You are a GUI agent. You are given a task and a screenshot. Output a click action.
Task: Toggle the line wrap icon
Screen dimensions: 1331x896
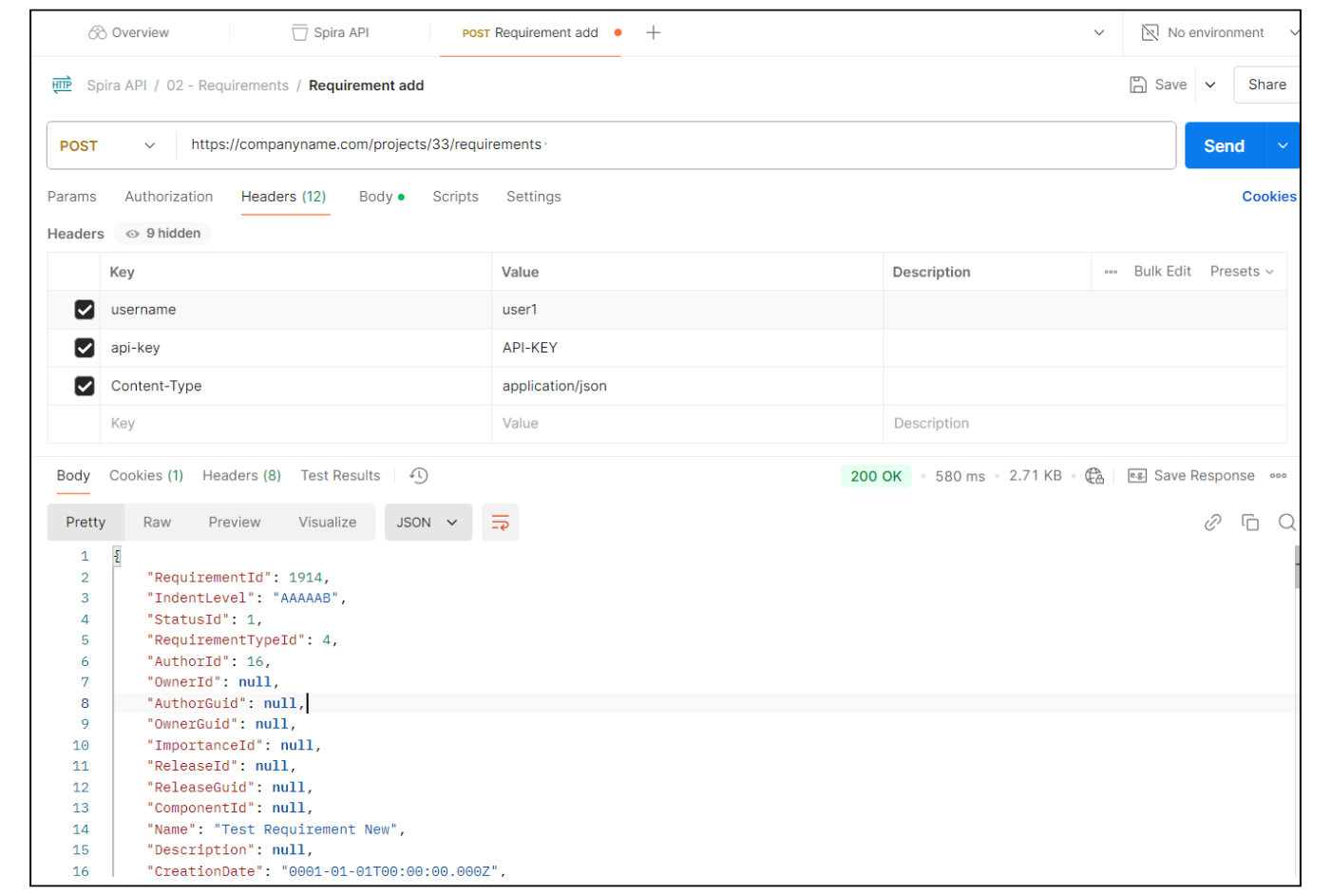point(501,523)
